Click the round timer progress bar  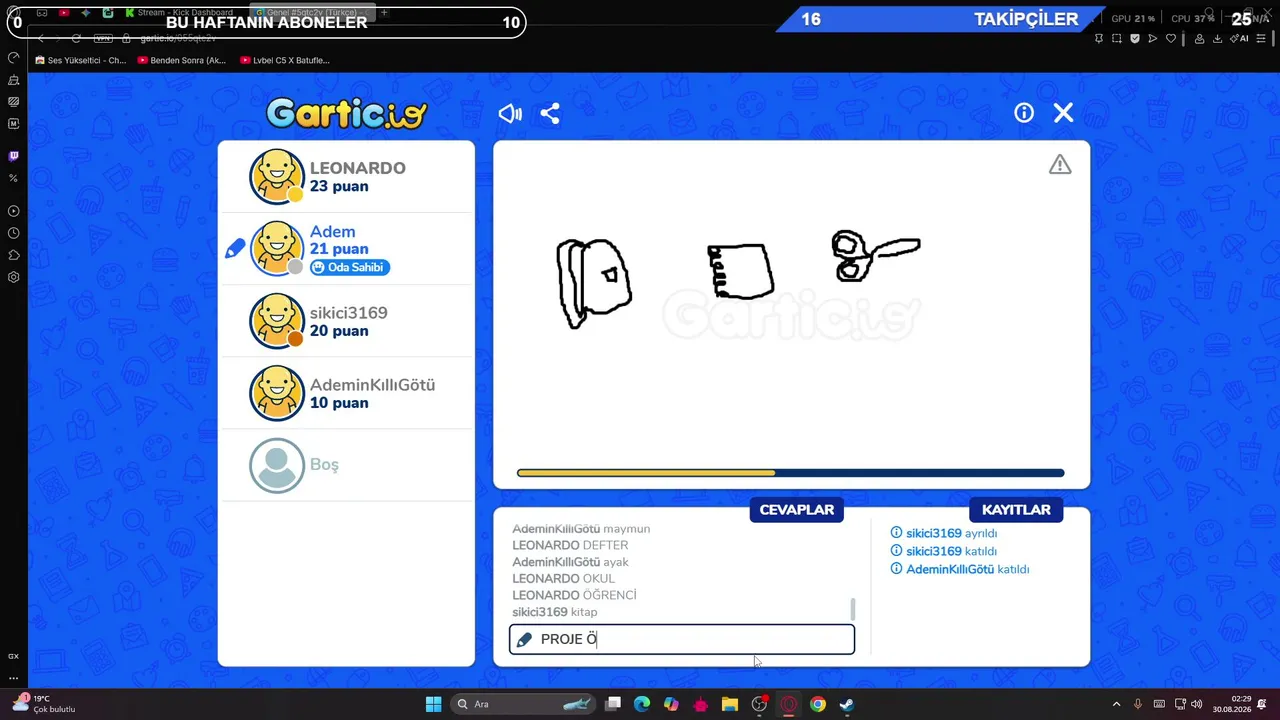pos(790,473)
